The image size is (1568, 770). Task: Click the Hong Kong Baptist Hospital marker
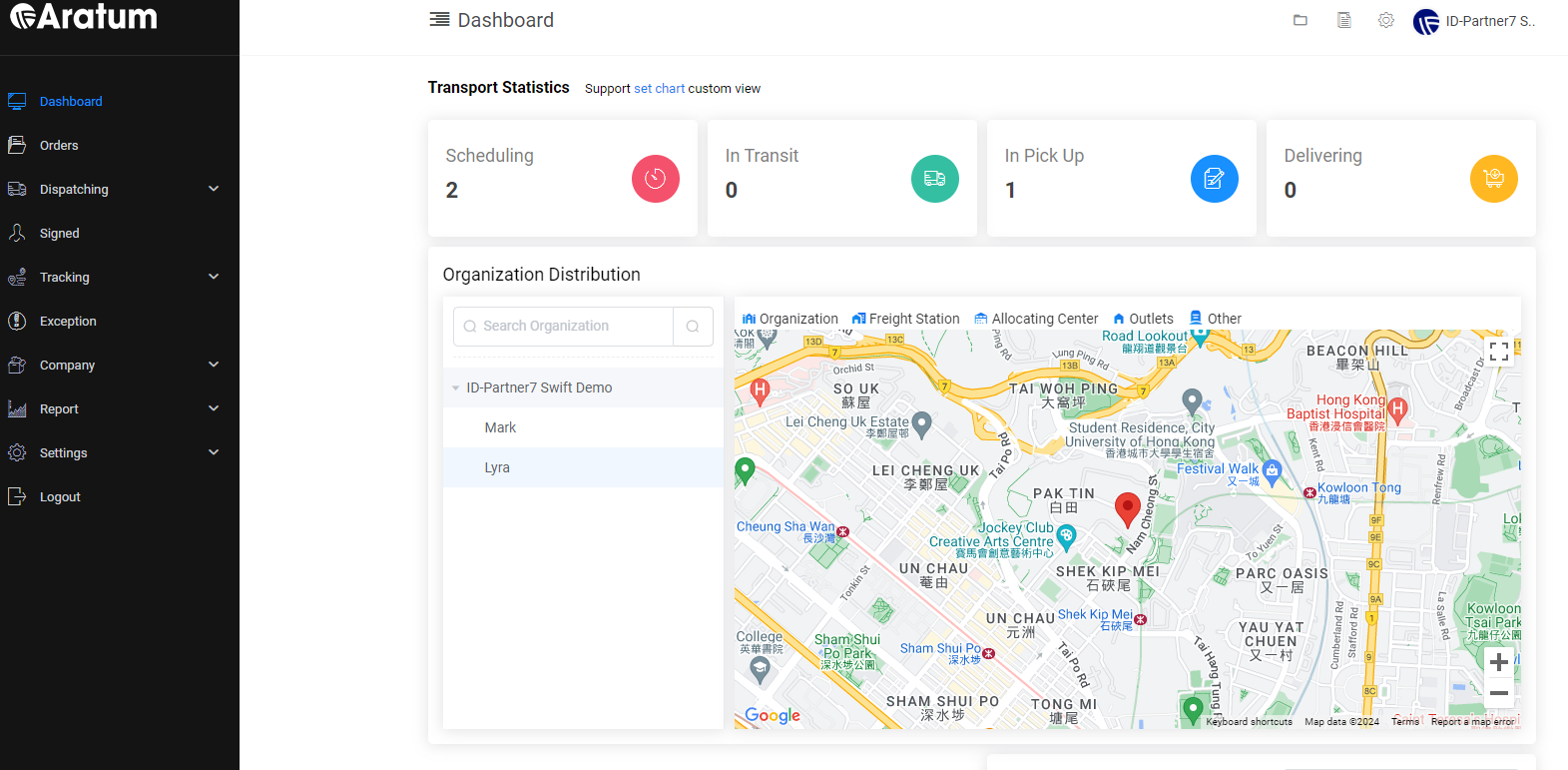coord(1397,408)
